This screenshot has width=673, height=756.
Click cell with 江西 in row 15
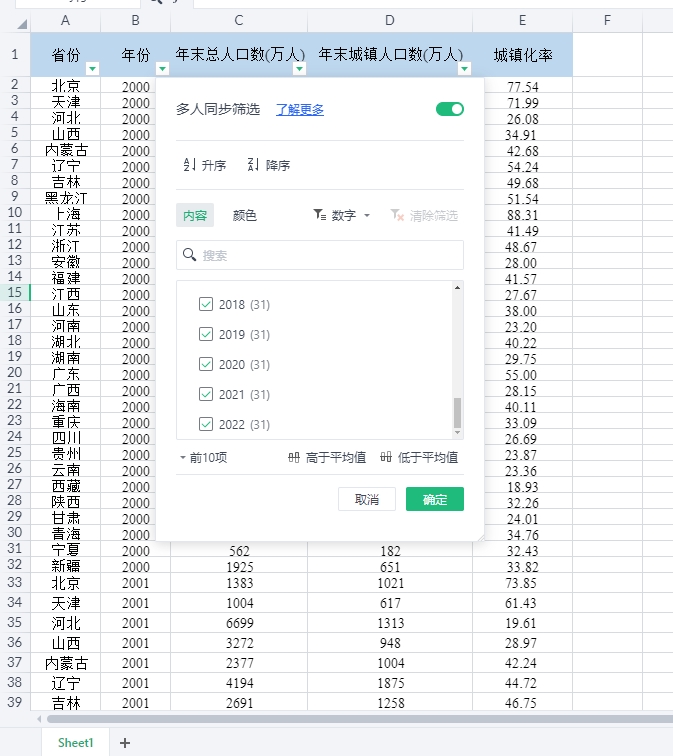[66, 294]
